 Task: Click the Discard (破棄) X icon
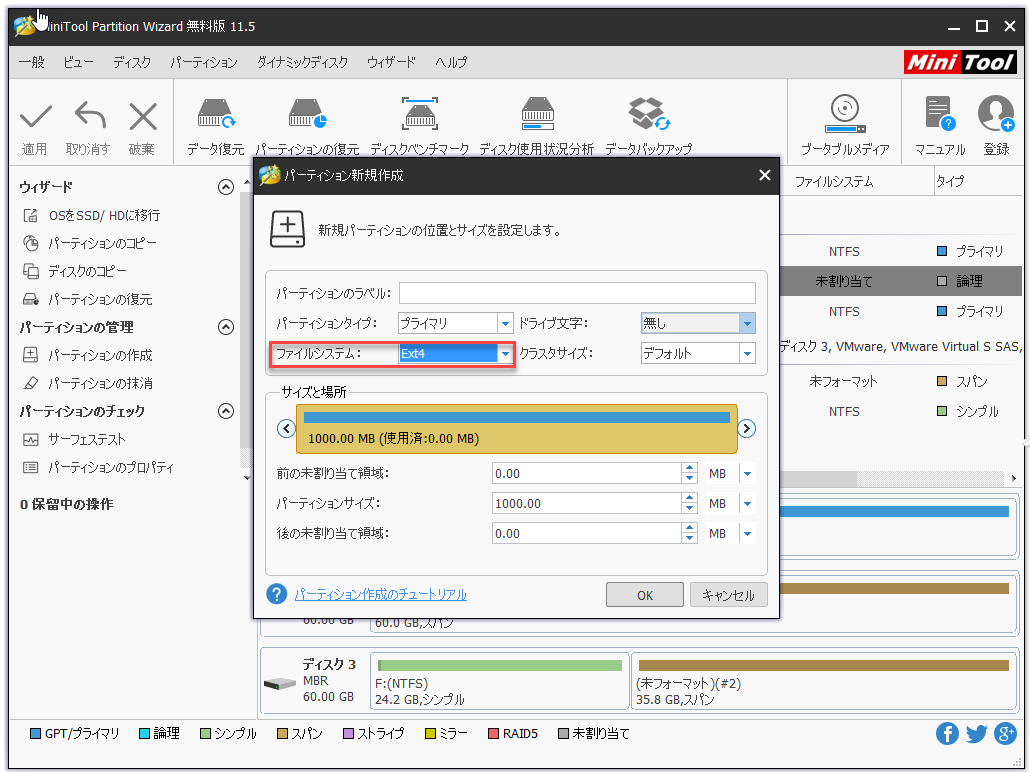pos(143,117)
